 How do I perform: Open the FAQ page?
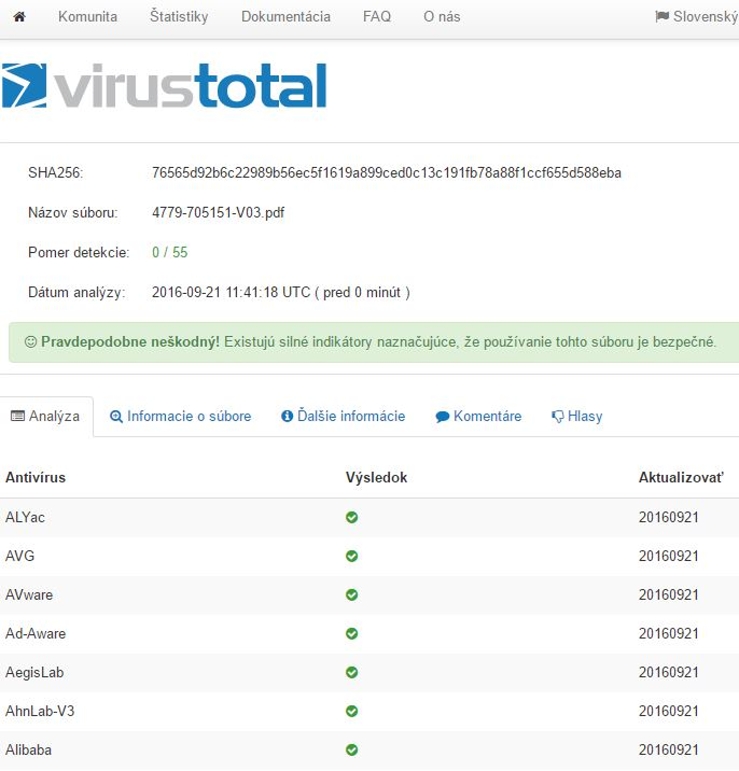pos(377,17)
